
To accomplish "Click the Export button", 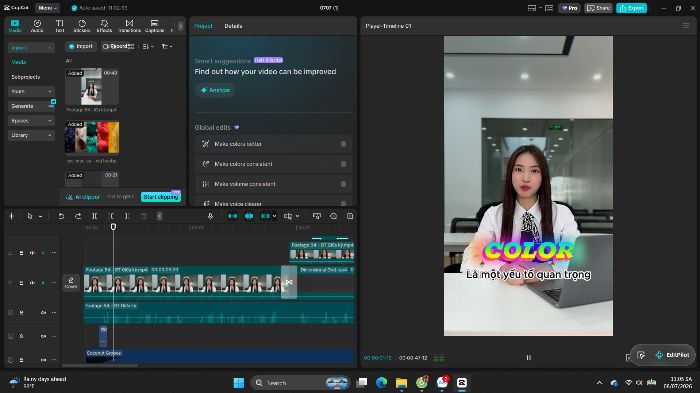I will (x=631, y=8).
